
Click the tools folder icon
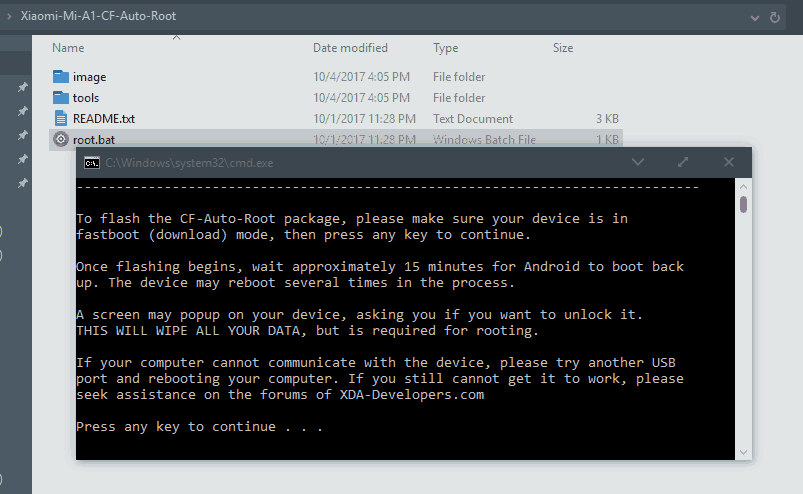[60, 97]
